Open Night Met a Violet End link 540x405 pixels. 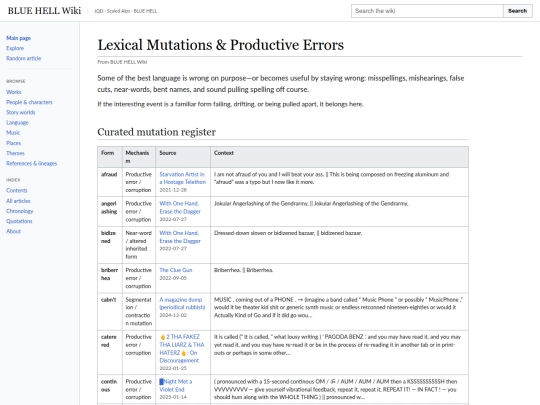[x=176, y=385]
